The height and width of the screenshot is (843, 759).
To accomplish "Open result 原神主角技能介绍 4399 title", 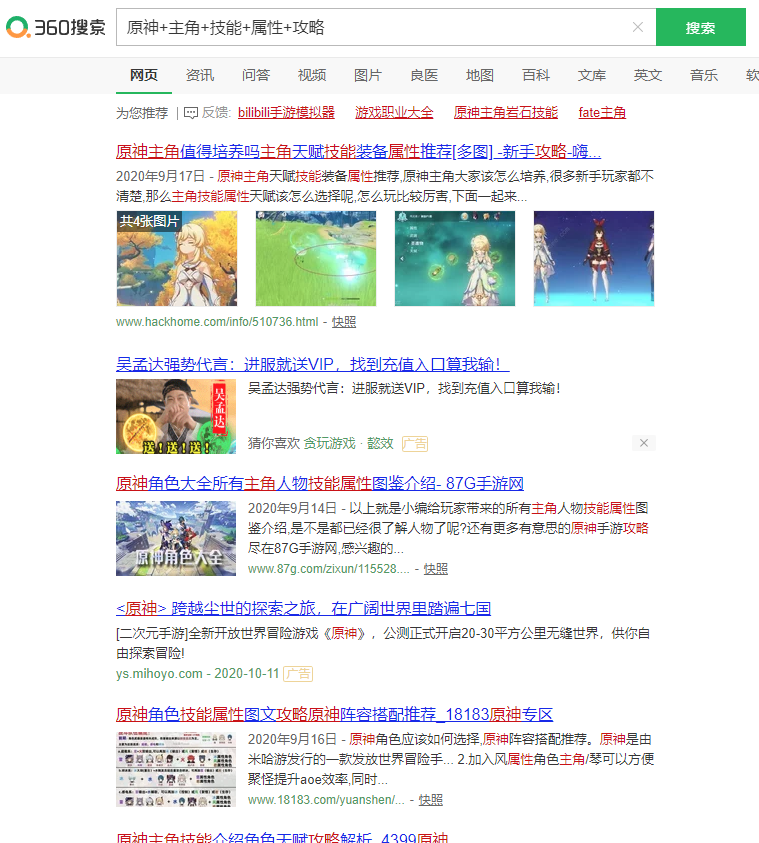I will 282,837.
